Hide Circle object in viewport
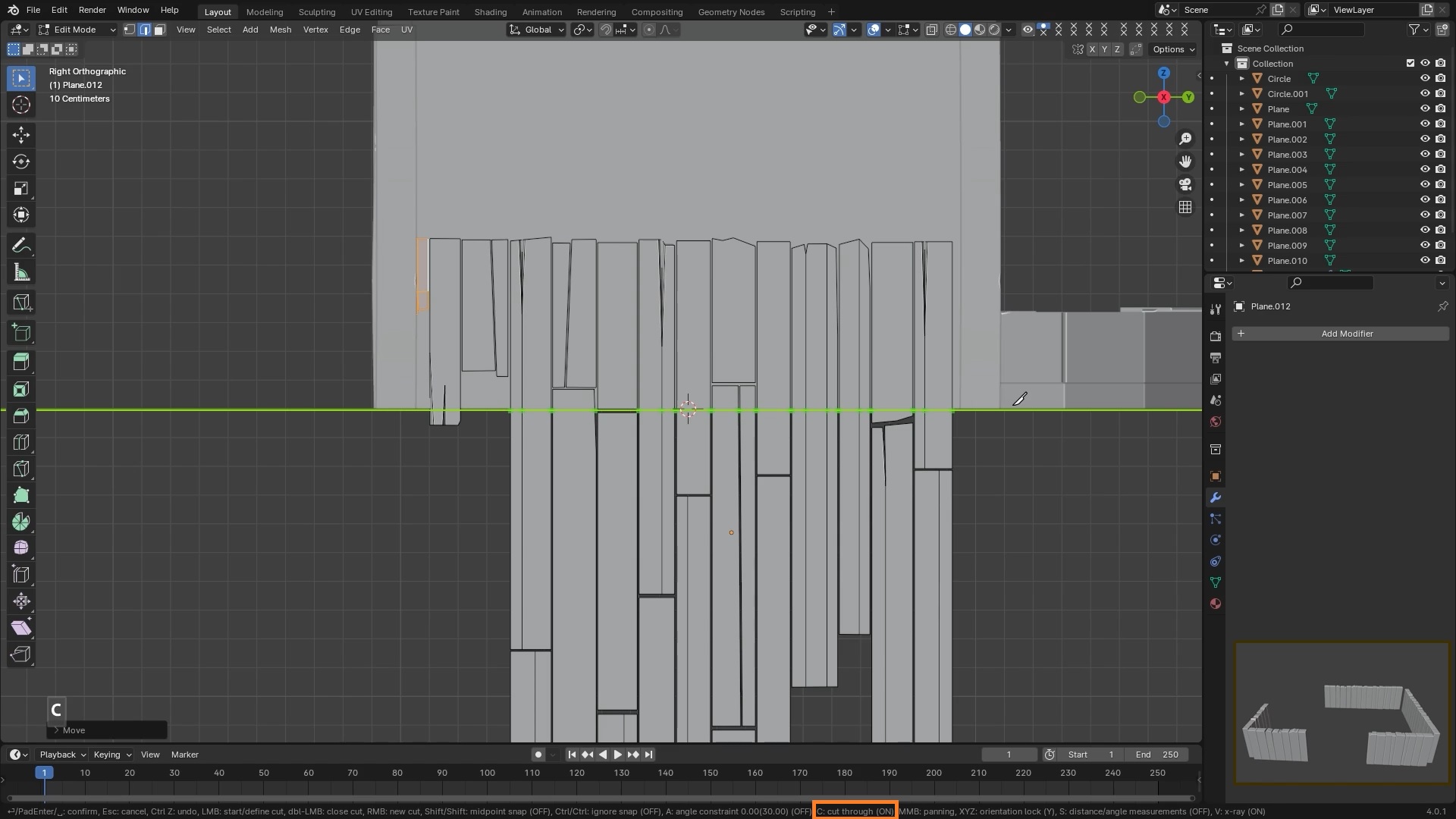The height and width of the screenshot is (819, 1456). pyautogui.click(x=1425, y=78)
